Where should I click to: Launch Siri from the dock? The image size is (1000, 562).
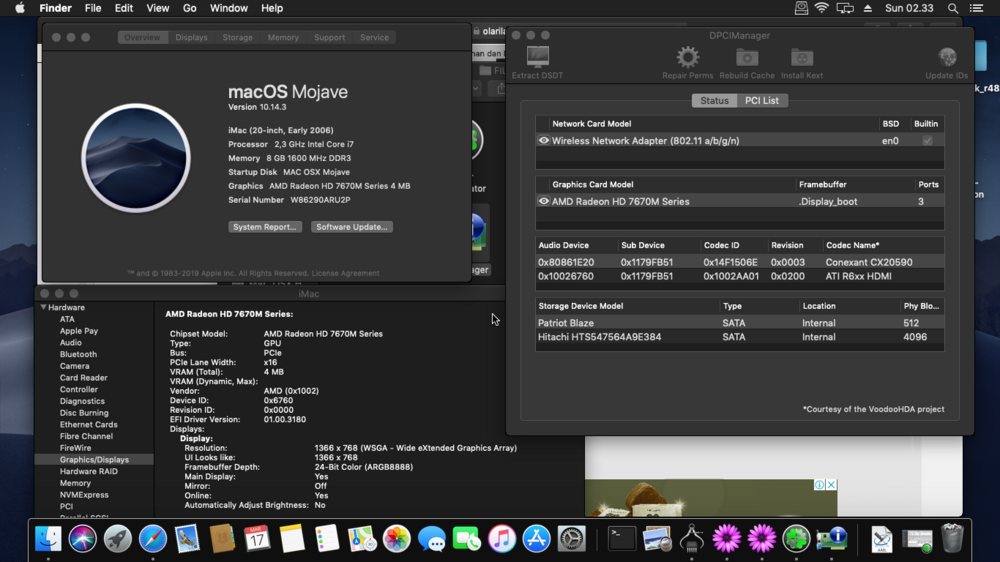83,539
